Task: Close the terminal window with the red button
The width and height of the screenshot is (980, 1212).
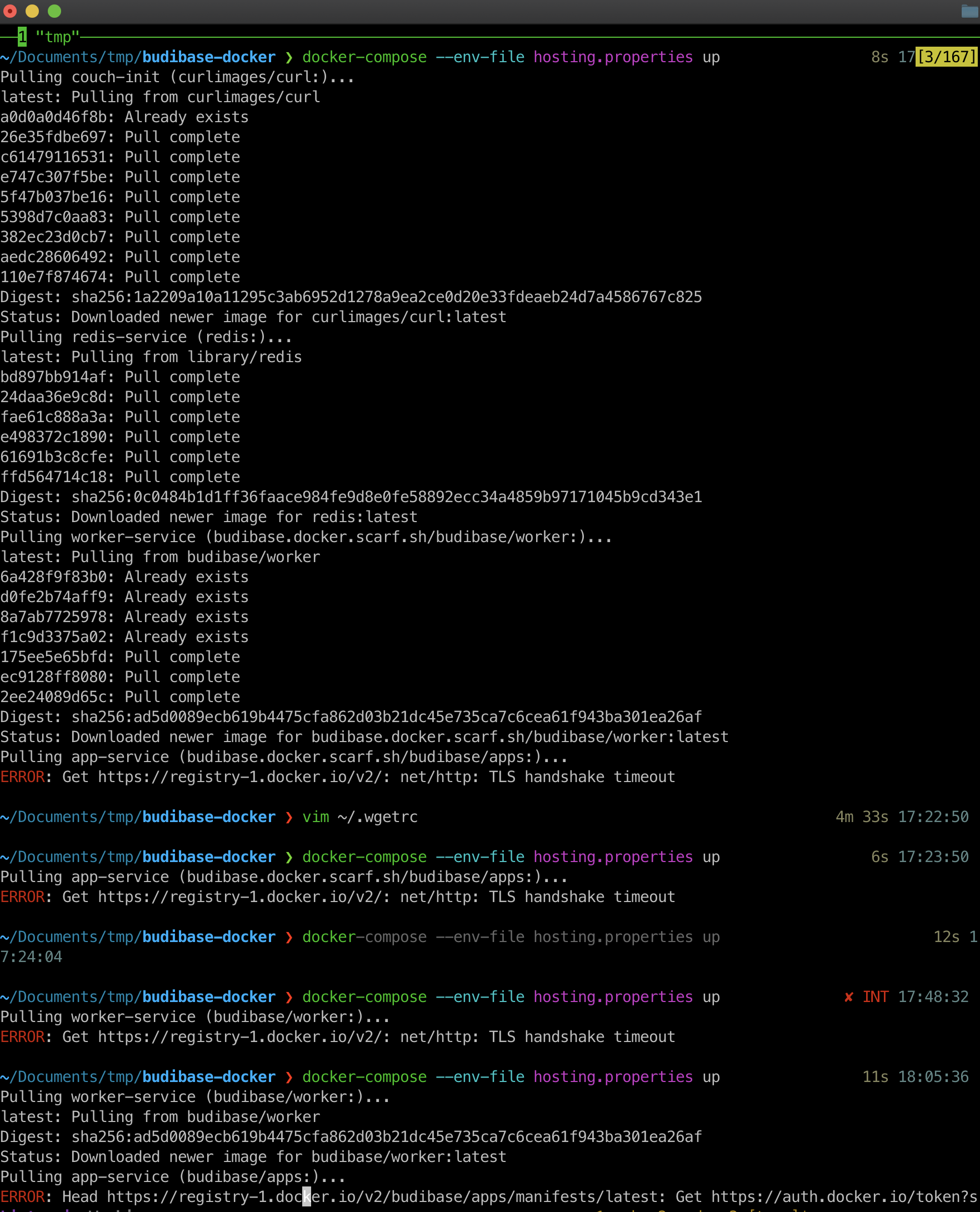Action: [10, 11]
